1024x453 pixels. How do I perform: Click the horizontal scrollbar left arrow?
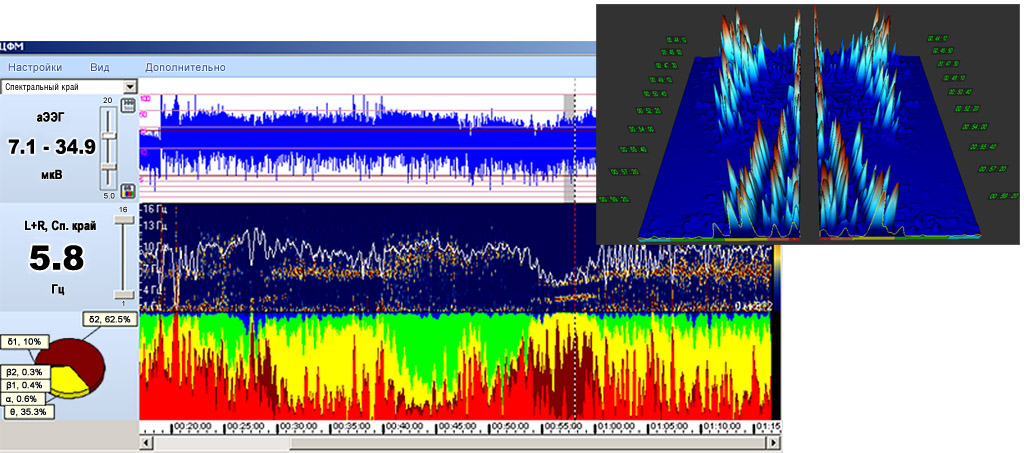(x=146, y=443)
